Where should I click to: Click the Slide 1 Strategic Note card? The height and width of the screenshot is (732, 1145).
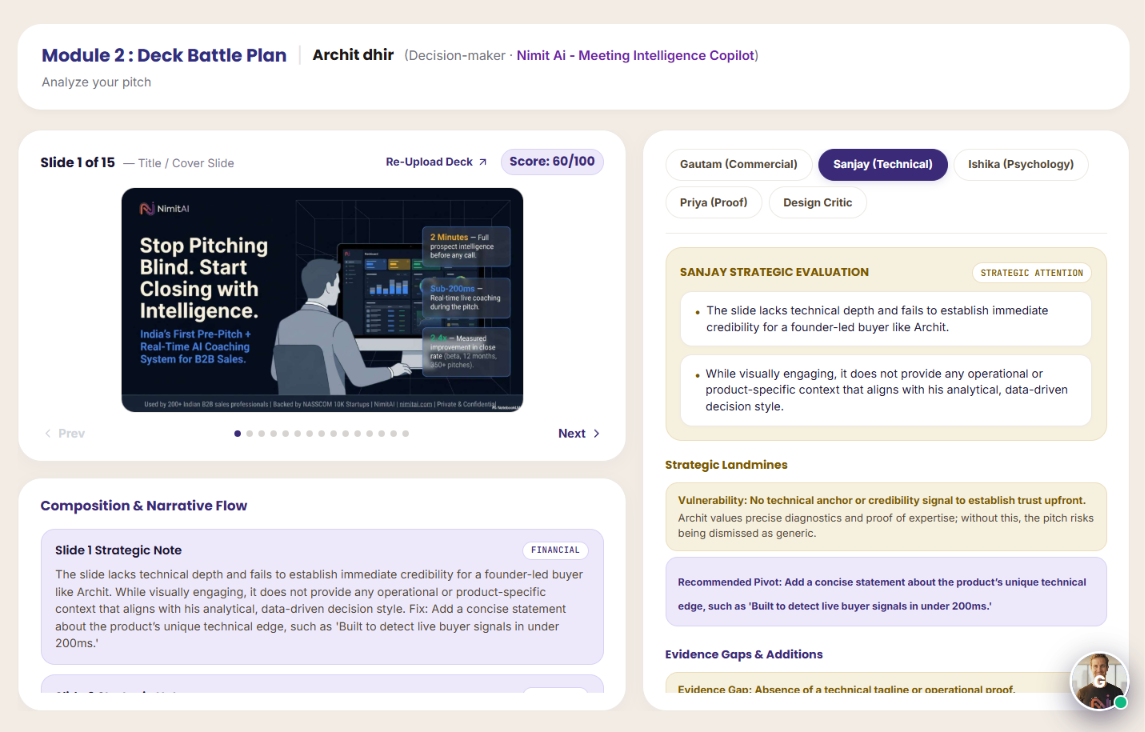(x=322, y=597)
